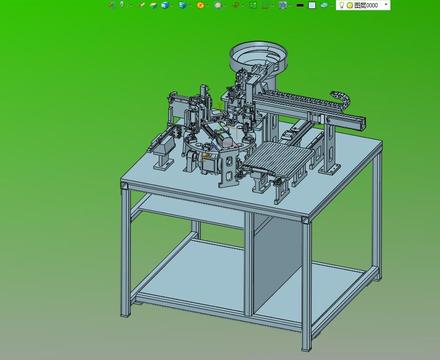Click the teal layered icon before the layer box
Viewport: 440px width, 360px height.
click(324, 5)
